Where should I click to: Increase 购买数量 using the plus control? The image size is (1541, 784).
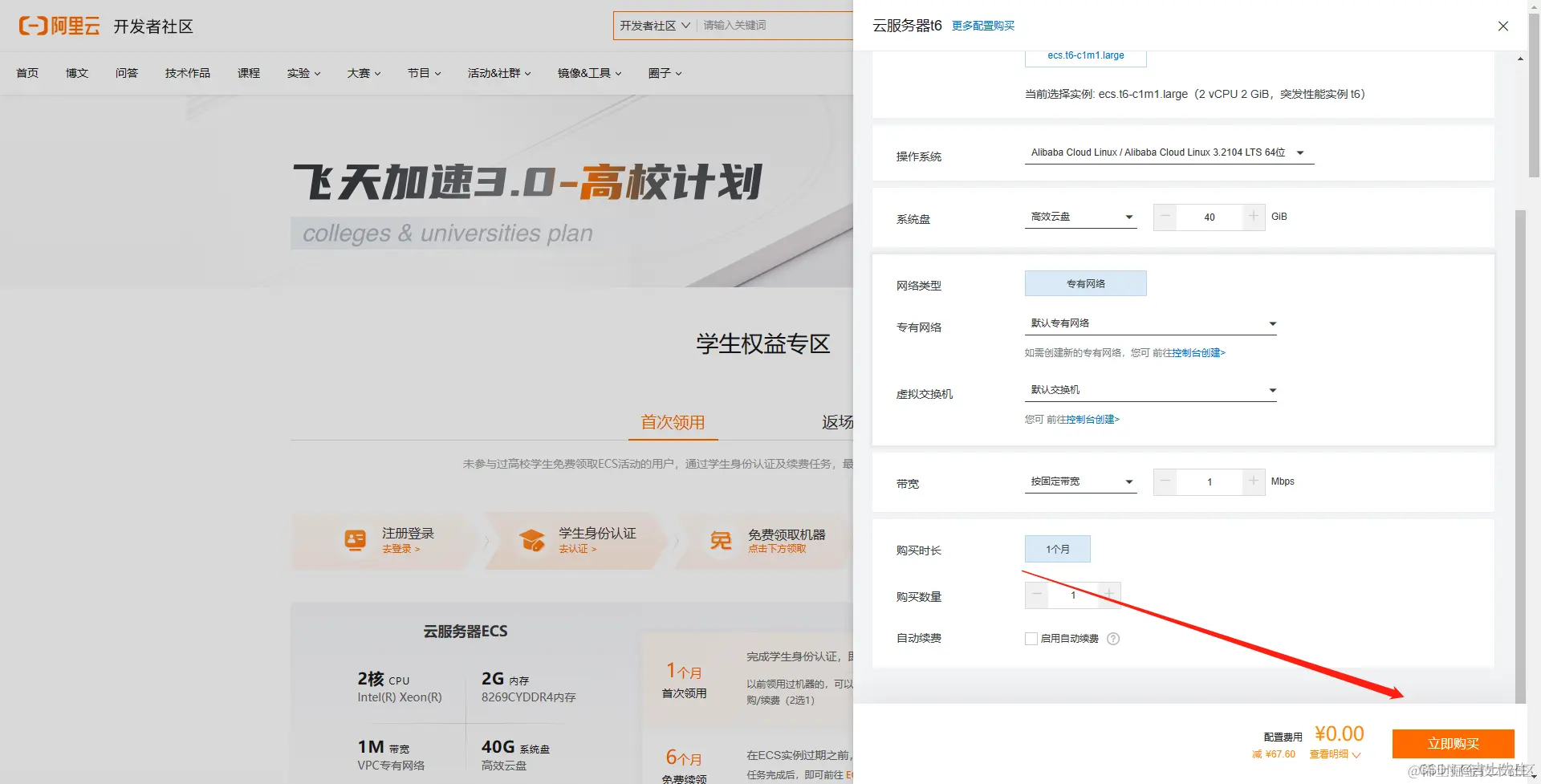pos(1109,595)
